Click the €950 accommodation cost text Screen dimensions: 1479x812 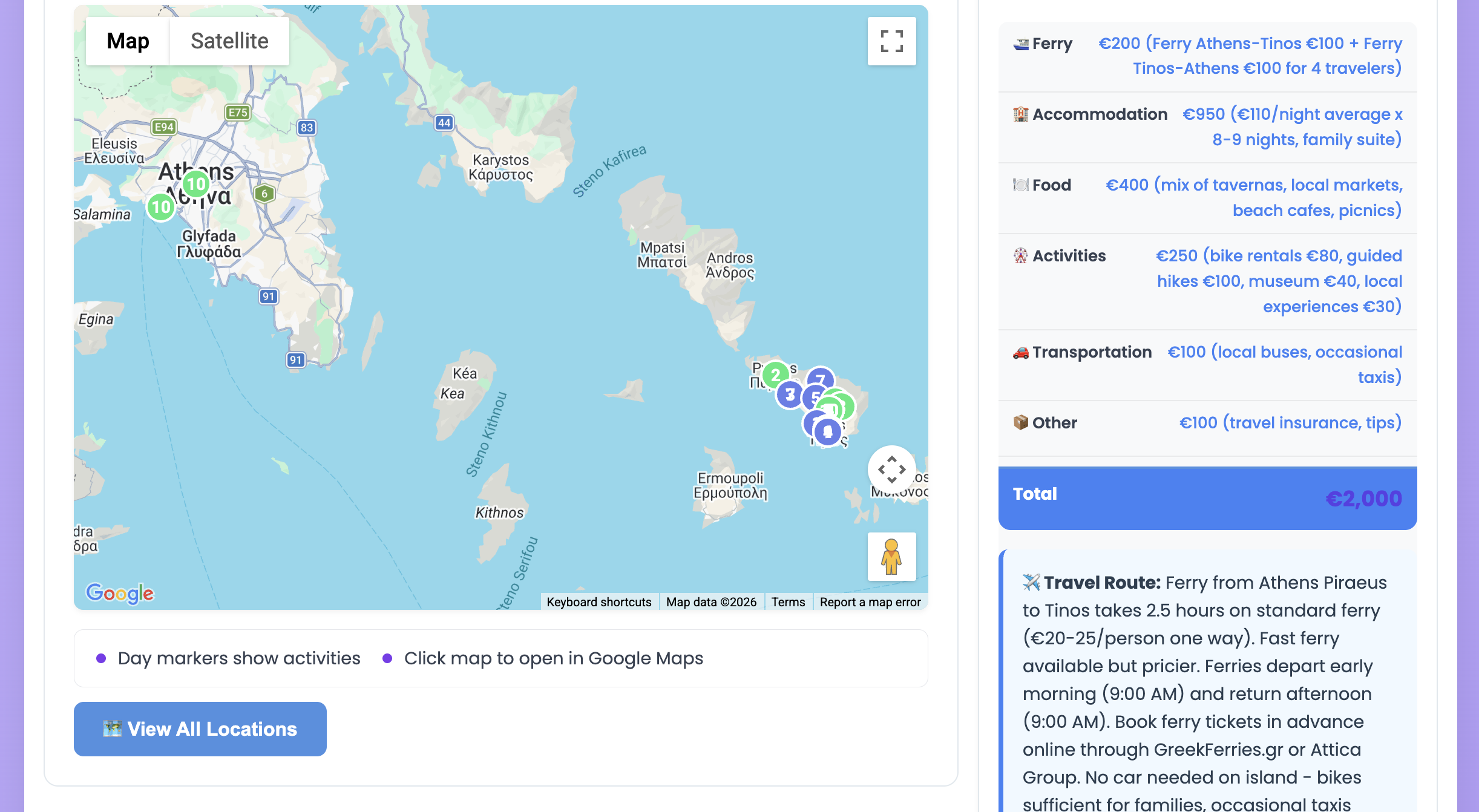pyautogui.click(x=1293, y=126)
